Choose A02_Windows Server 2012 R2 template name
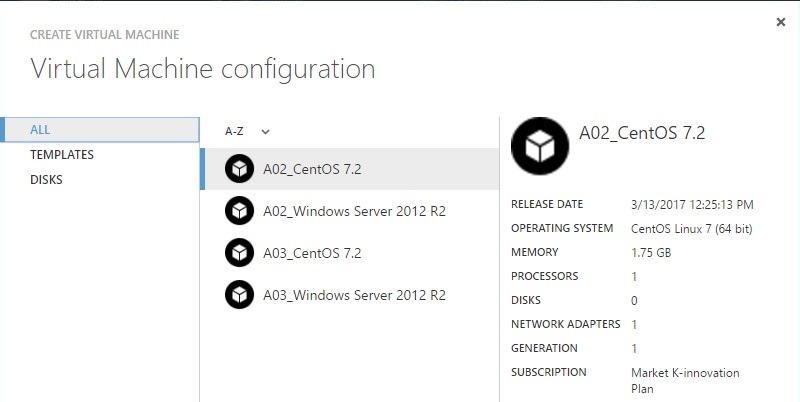The width and height of the screenshot is (800, 402). 354,211
